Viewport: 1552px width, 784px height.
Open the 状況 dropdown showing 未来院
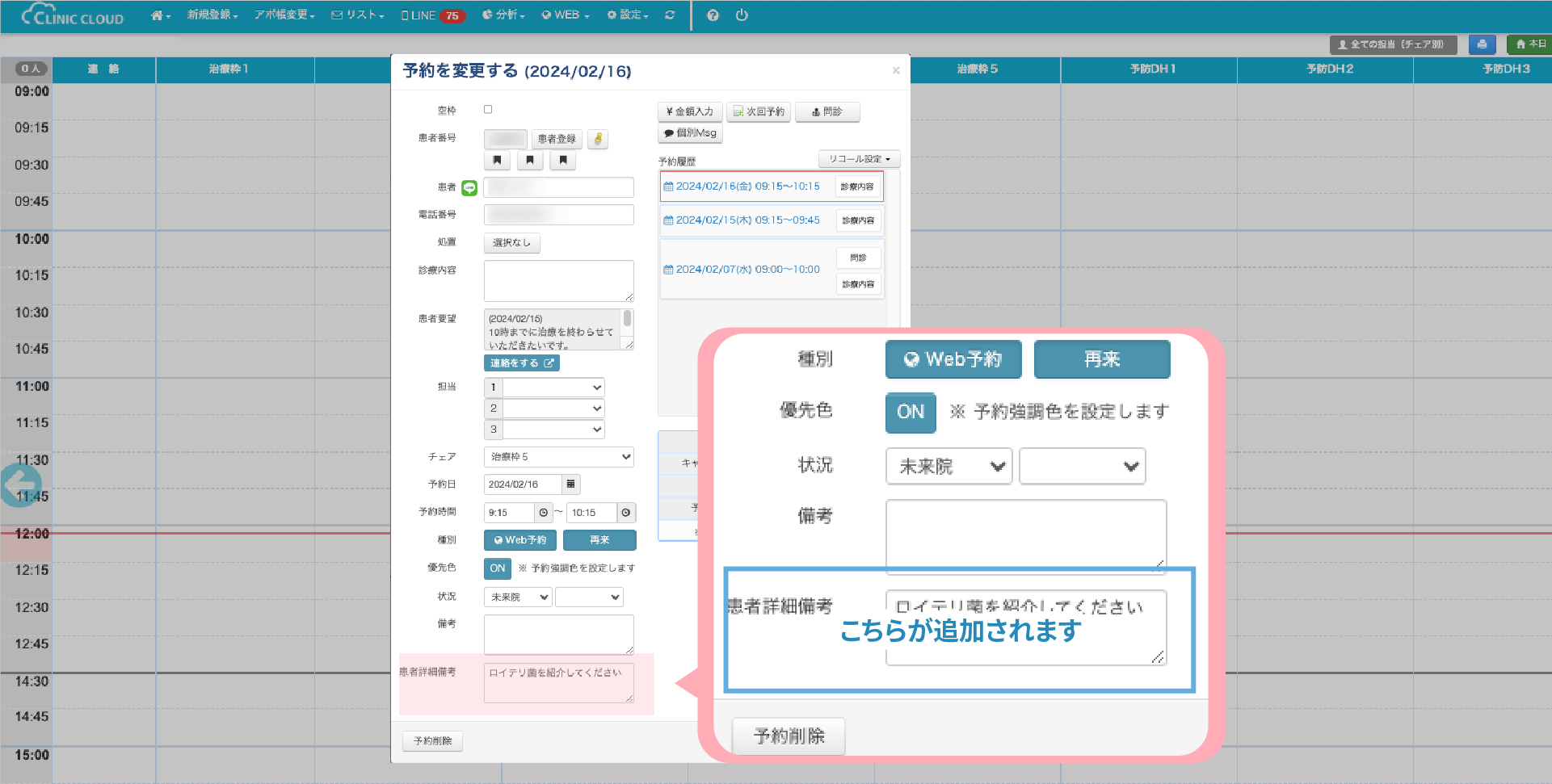pyautogui.click(x=518, y=597)
